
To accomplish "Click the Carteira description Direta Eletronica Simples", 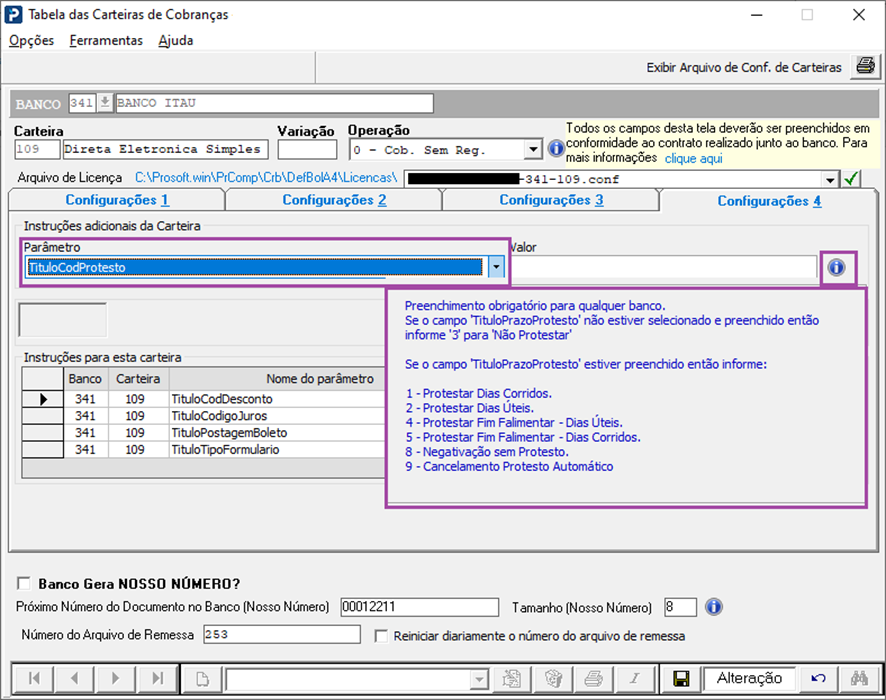I will tap(166, 149).
